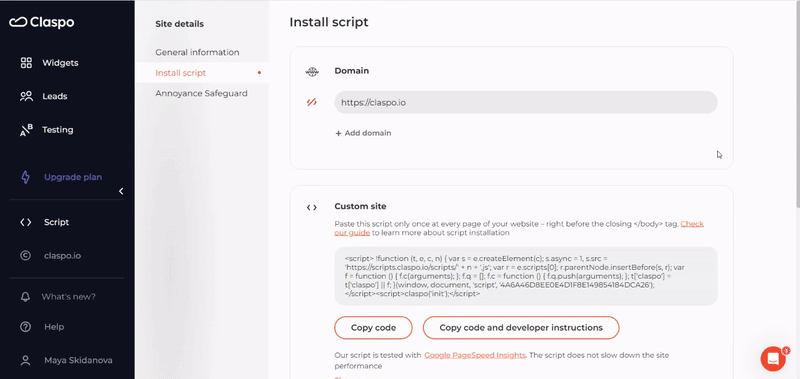Click the Install script page heading
The width and height of the screenshot is (800, 379).
(329, 22)
